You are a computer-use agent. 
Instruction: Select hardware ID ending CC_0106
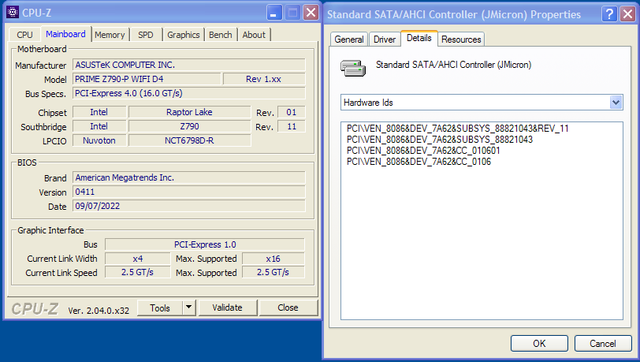[x=419, y=161]
